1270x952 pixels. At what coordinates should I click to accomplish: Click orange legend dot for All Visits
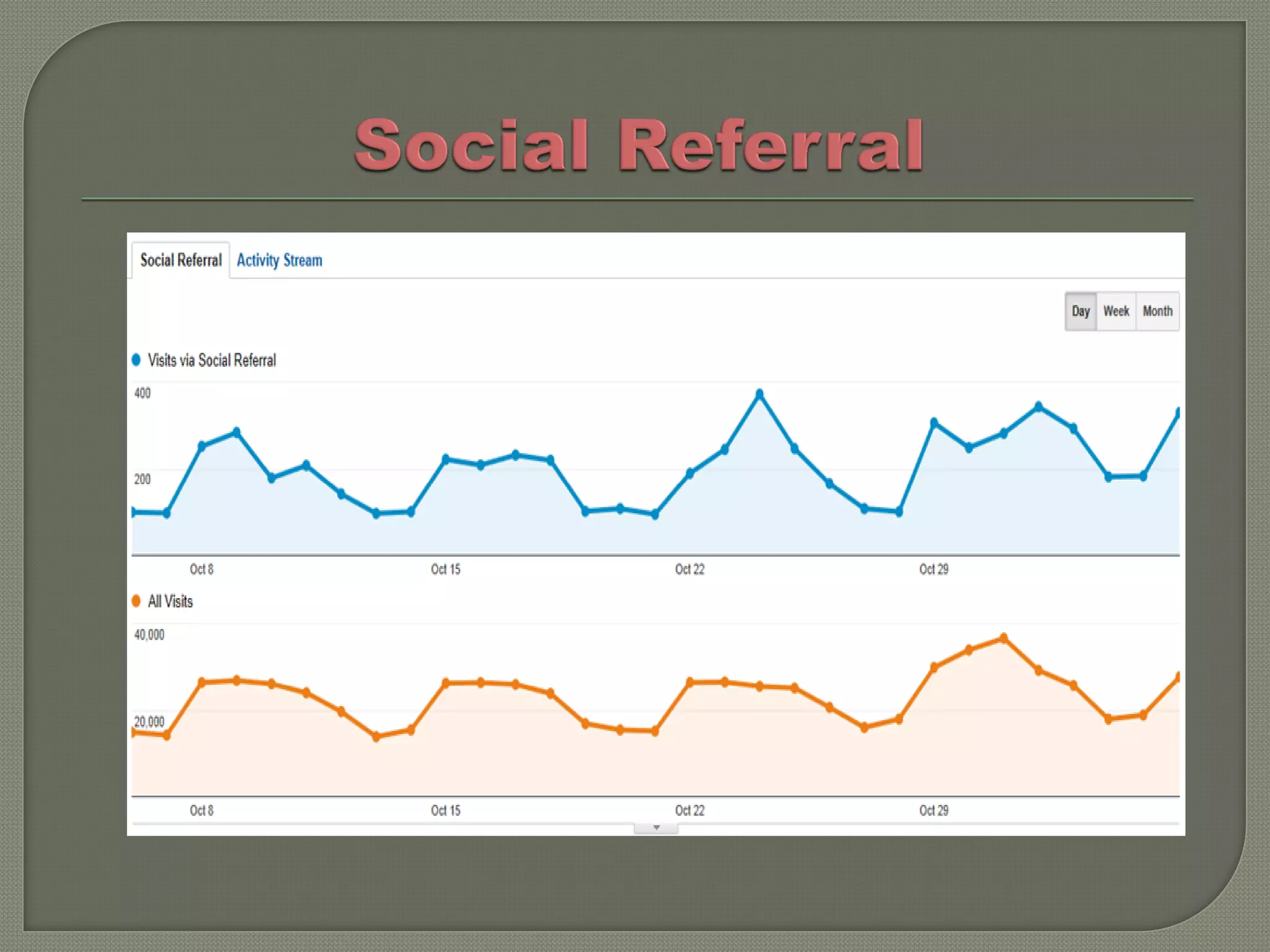pos(136,601)
